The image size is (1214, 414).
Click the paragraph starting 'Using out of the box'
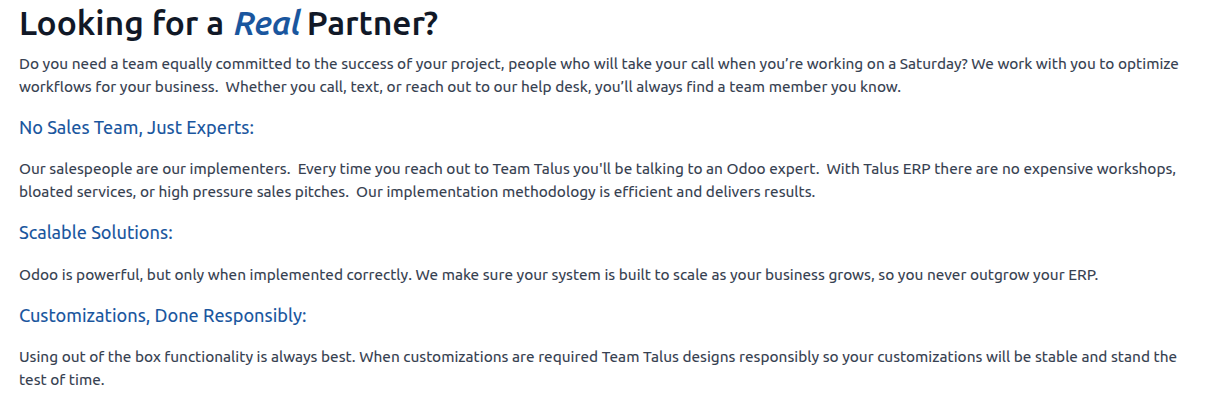(x=598, y=368)
